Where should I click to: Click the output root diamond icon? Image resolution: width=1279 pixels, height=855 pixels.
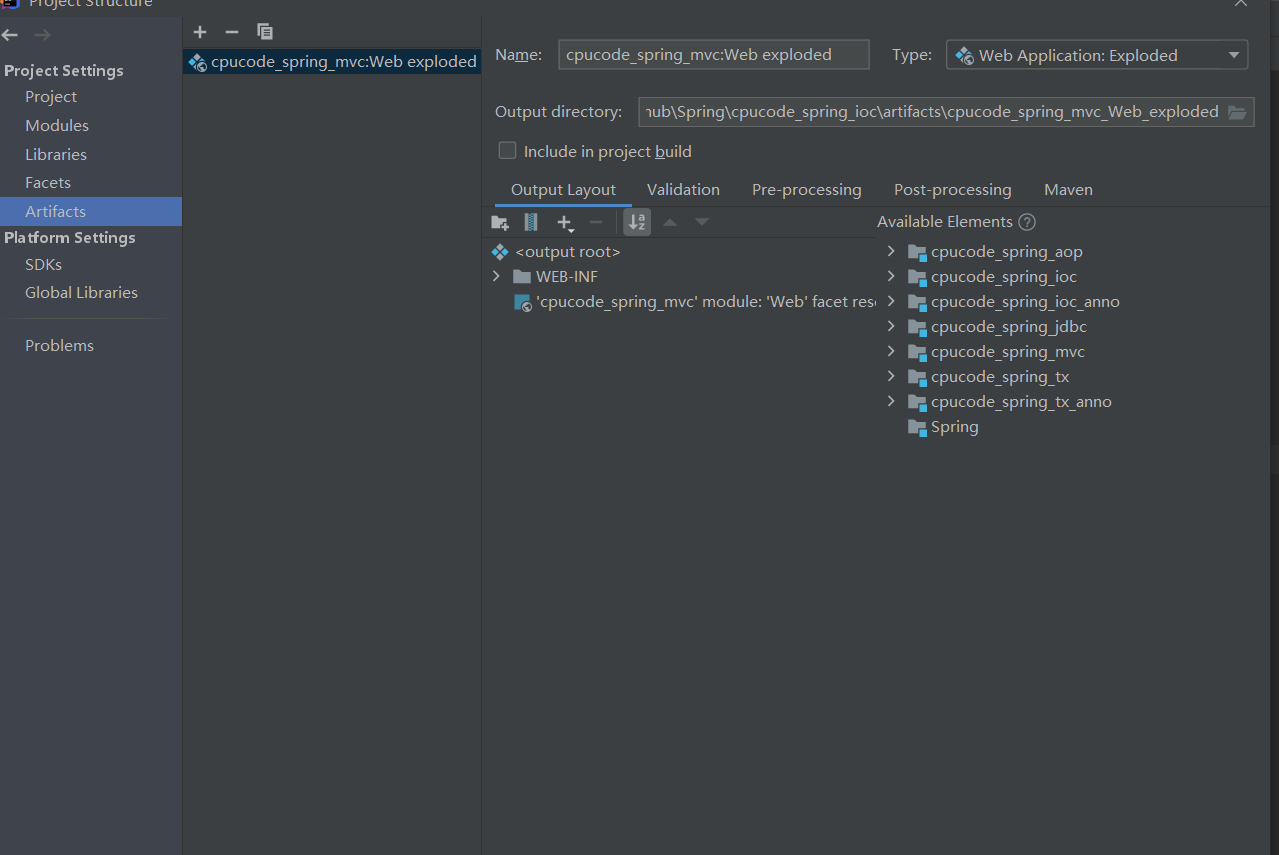click(500, 252)
